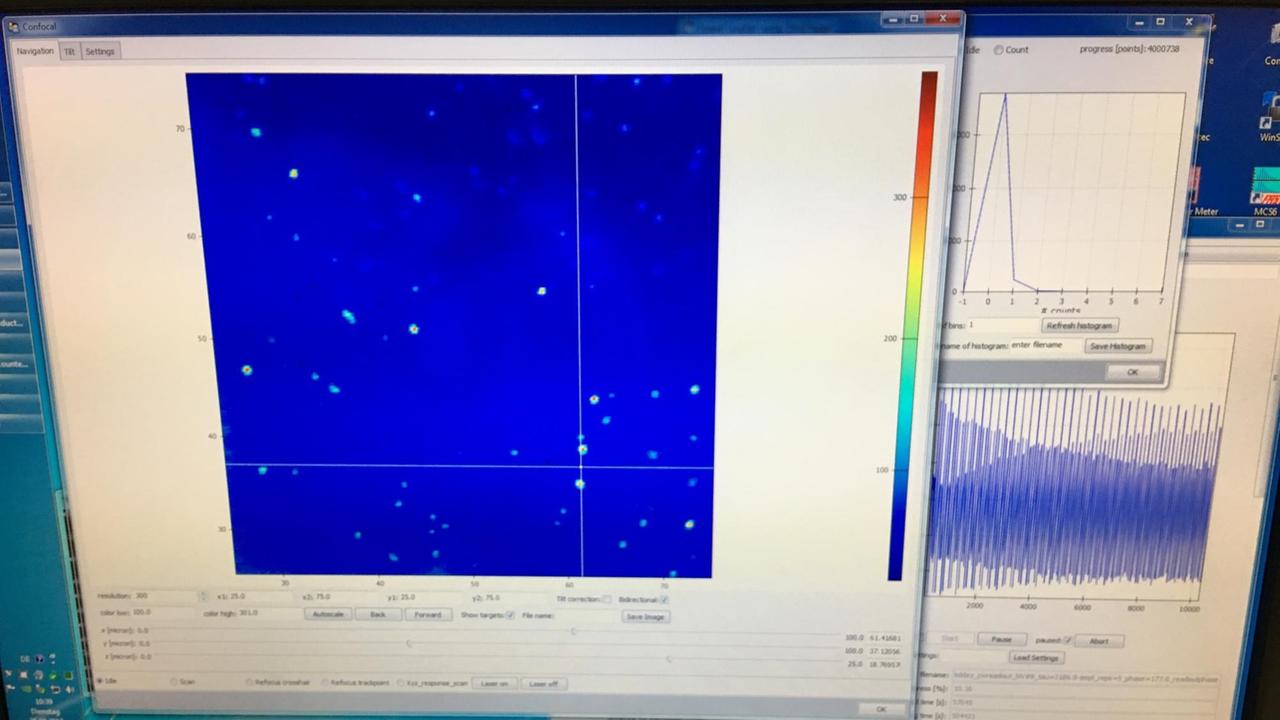Click Refresh histogram button
The image size is (1280, 720).
pos(1080,325)
